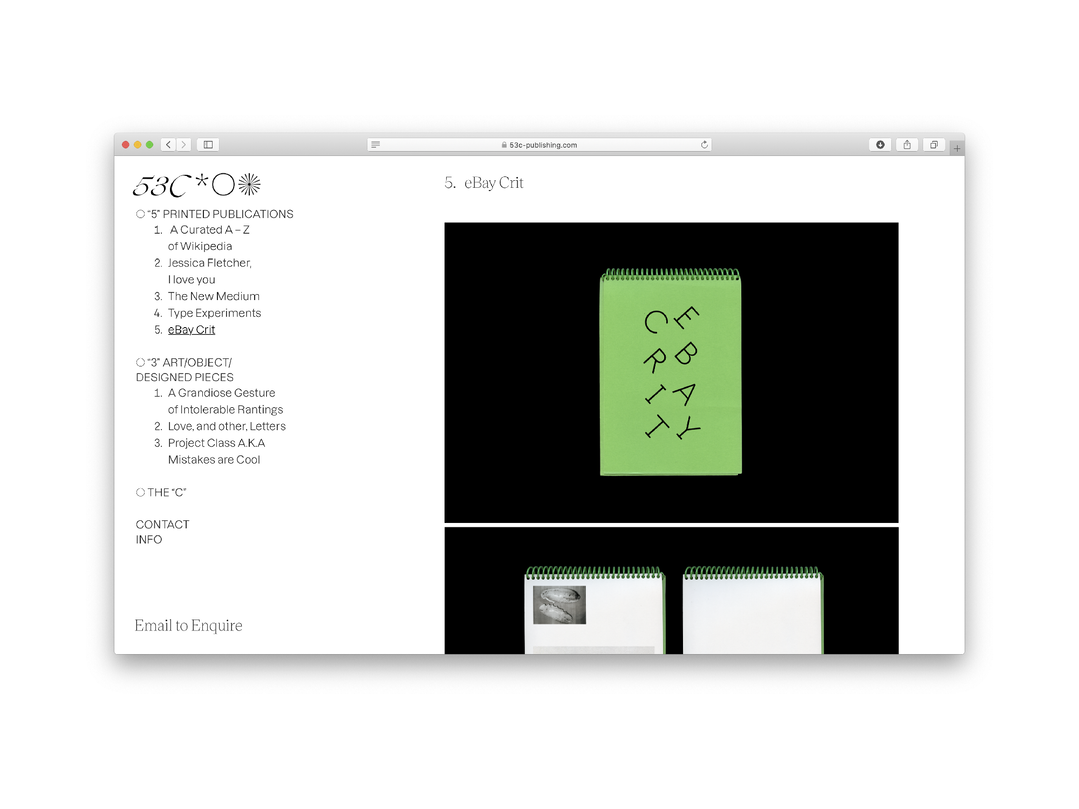Open A Grandiose Gesture of Intolerable Rantings
The width and height of the screenshot is (1079, 809).
point(226,401)
